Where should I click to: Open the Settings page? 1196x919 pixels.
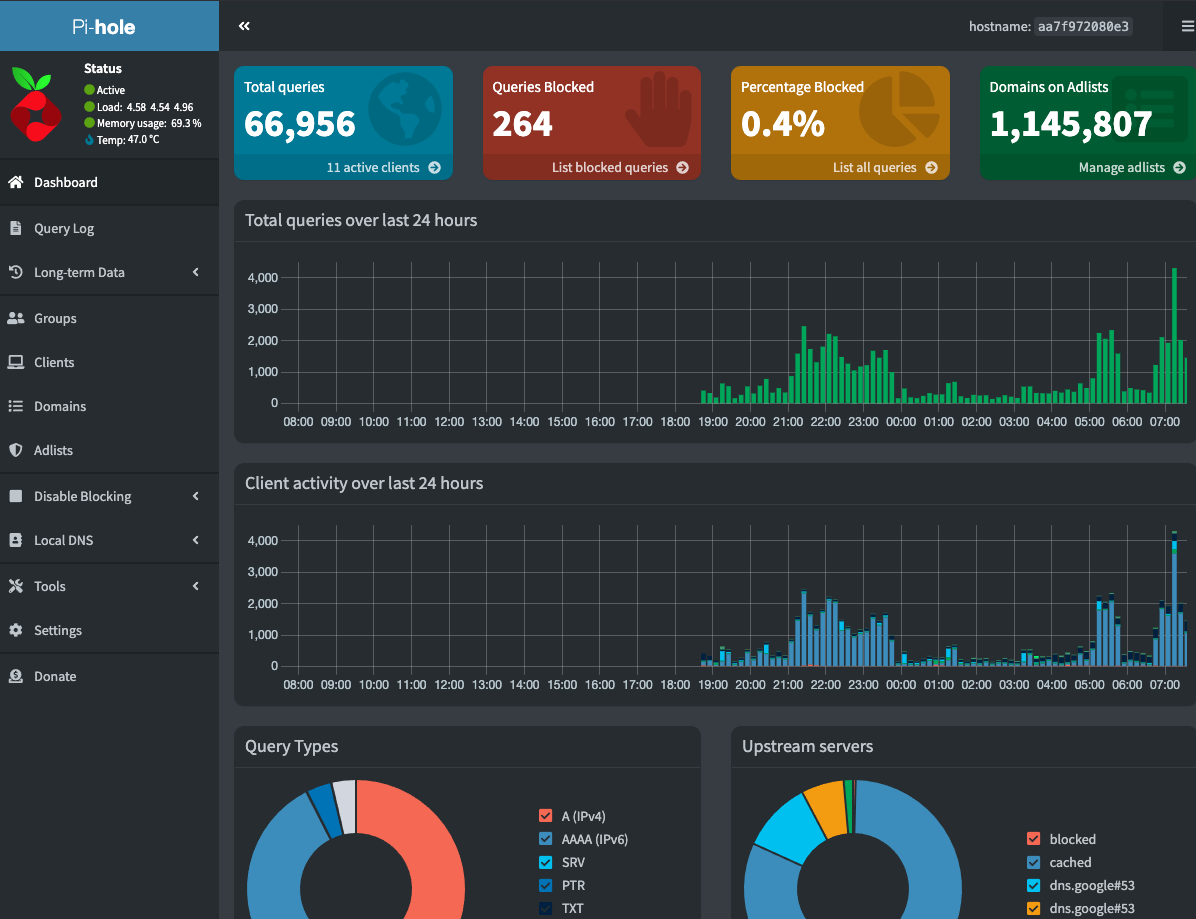click(x=109, y=630)
